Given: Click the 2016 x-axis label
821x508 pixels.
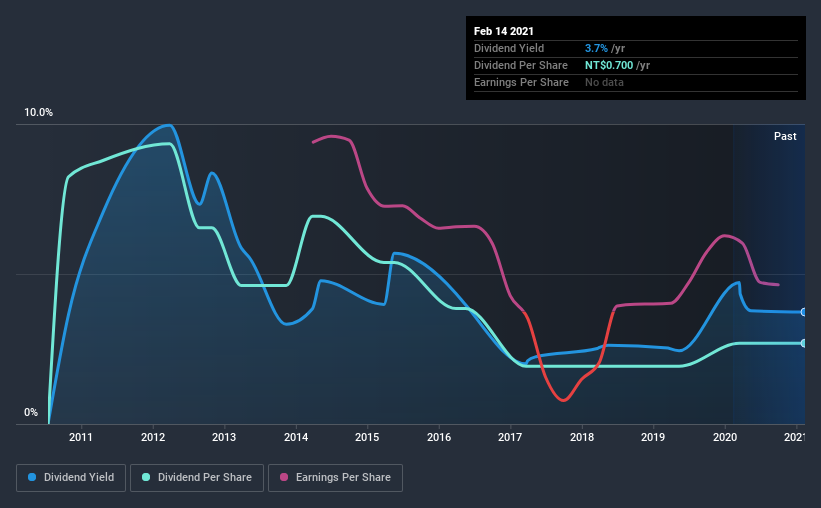Looking at the screenshot, I should [439, 437].
